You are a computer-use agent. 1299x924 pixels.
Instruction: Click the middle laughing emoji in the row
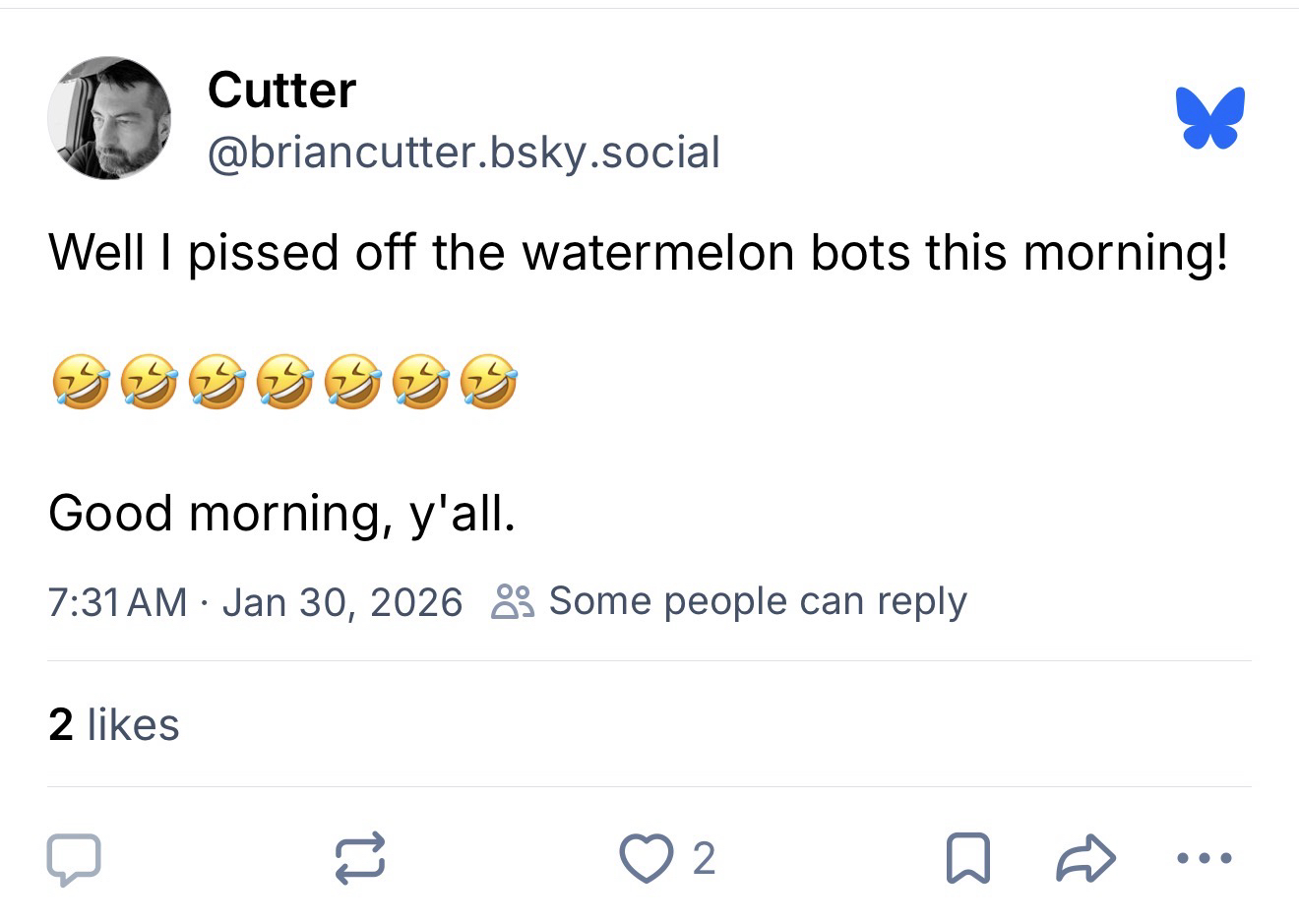pyautogui.click(x=284, y=383)
